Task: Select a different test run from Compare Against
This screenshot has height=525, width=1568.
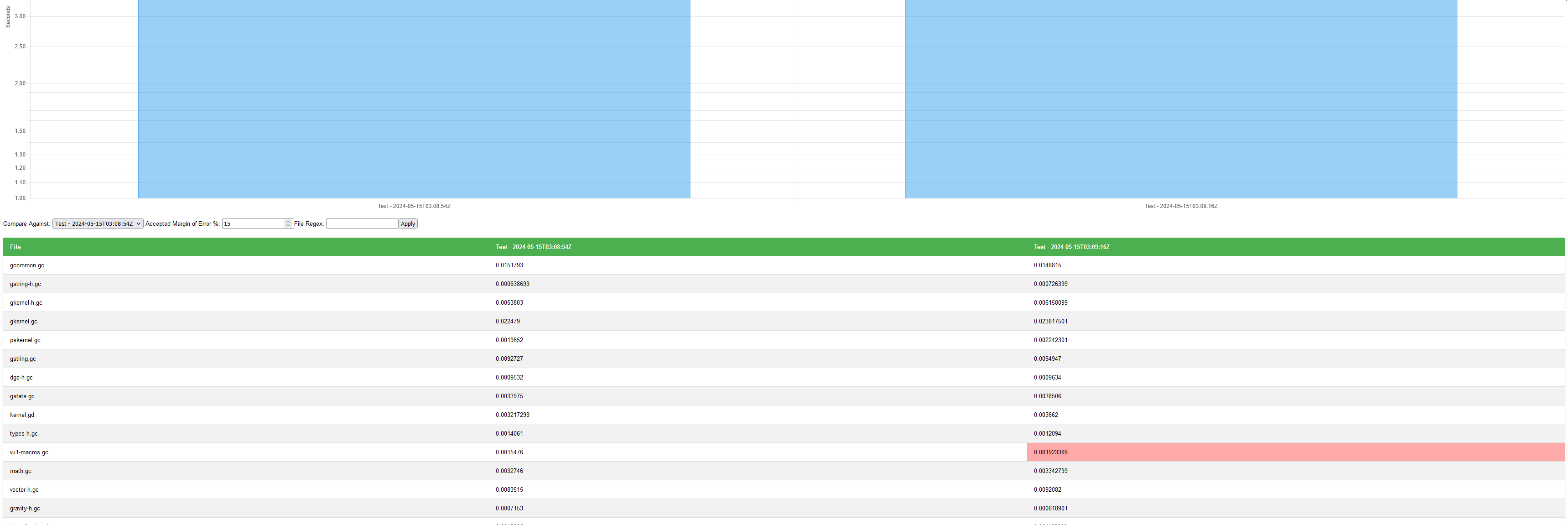Action: click(x=97, y=224)
